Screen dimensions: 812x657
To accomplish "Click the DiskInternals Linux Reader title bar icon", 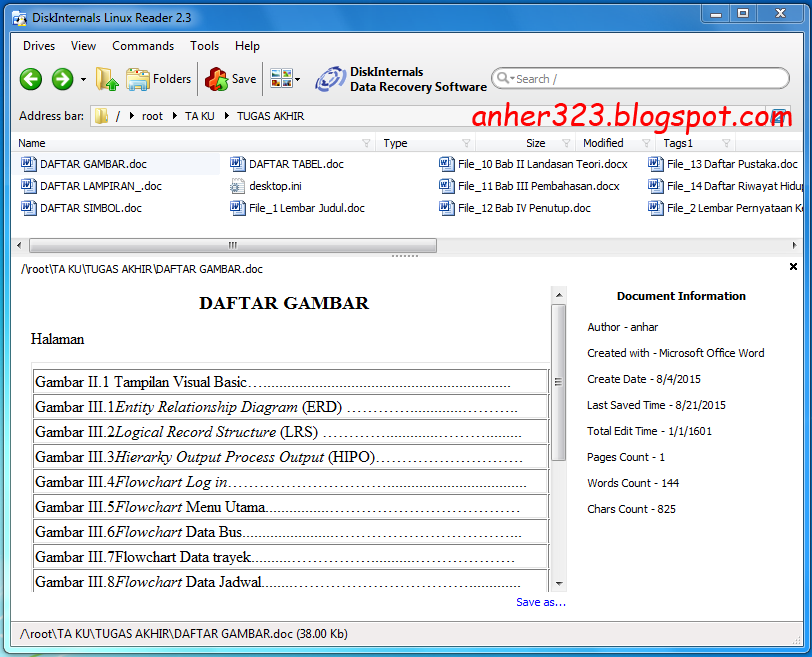I will tap(20, 18).
